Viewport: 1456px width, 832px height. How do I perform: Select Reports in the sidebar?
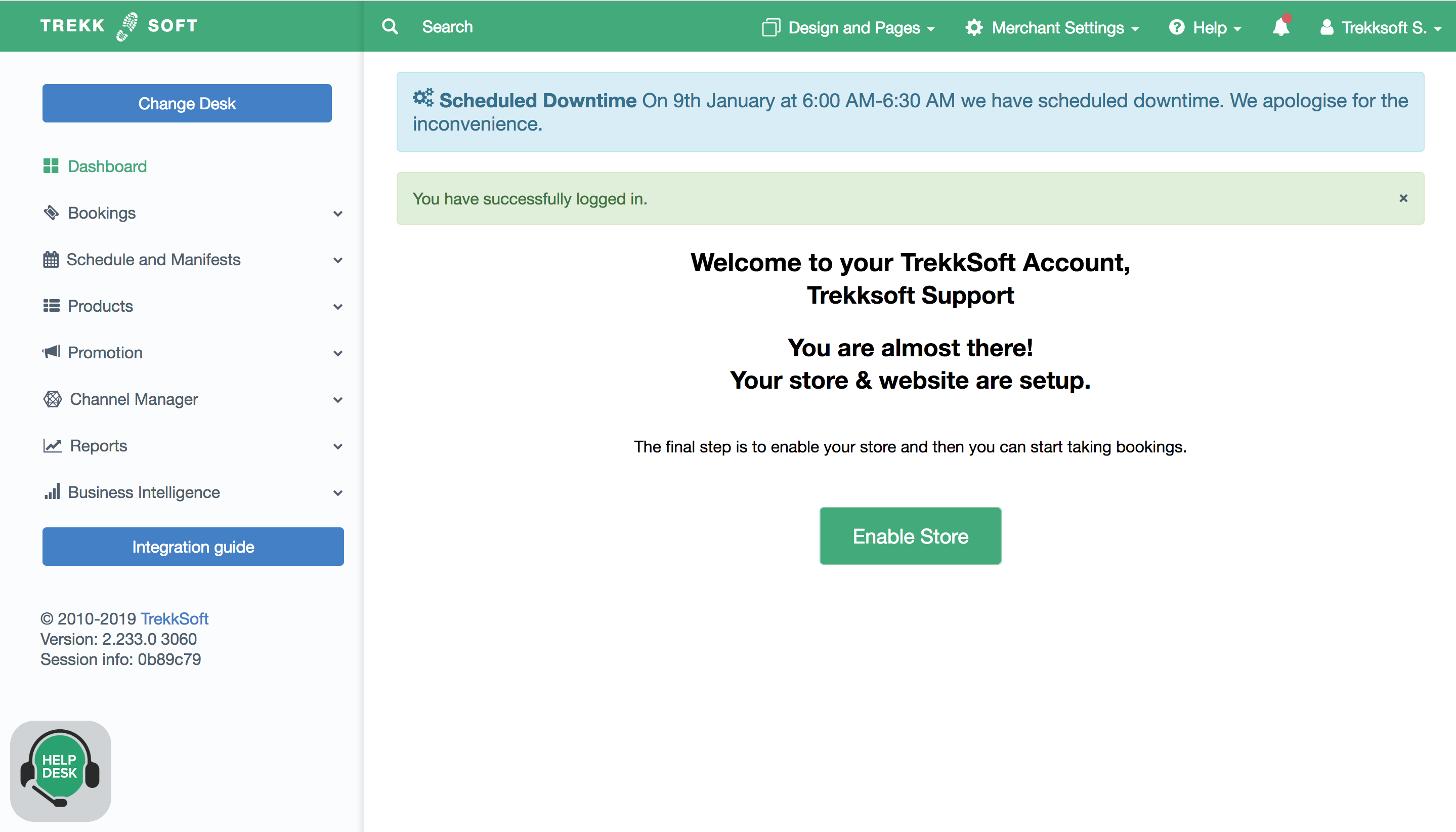tap(98, 445)
